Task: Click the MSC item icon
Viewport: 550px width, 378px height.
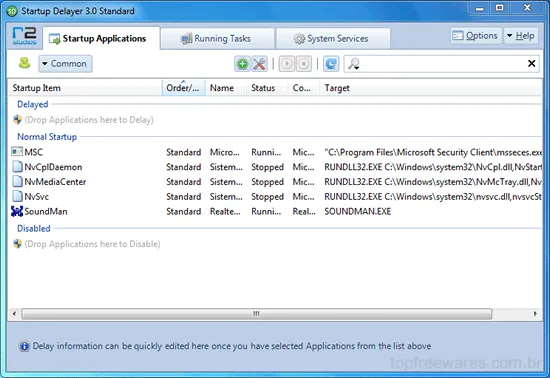Action: [17, 151]
